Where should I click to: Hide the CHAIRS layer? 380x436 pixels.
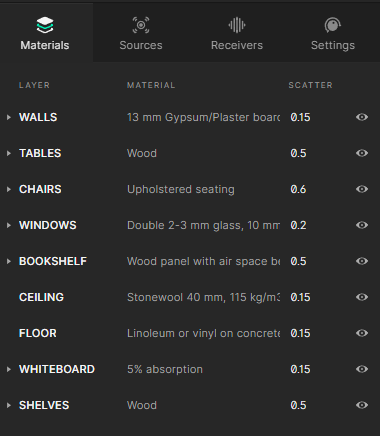[362, 189]
